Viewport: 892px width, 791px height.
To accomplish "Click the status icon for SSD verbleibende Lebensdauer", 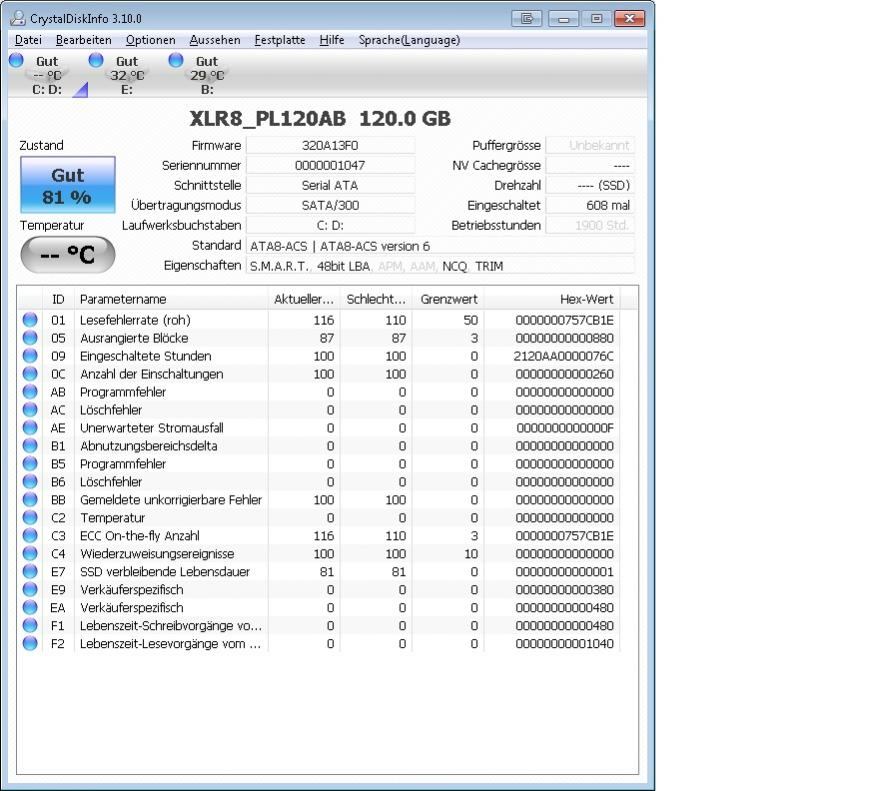I will point(30,571).
